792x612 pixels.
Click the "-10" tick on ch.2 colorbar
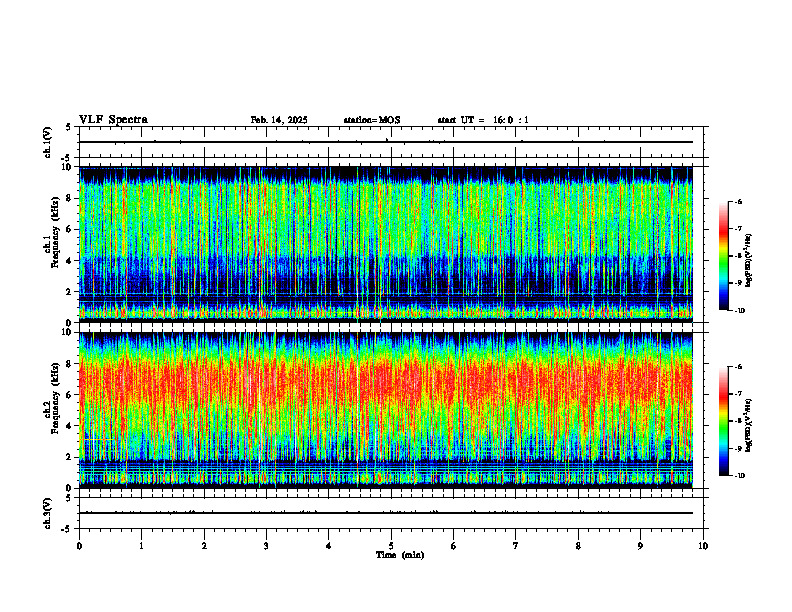point(740,476)
